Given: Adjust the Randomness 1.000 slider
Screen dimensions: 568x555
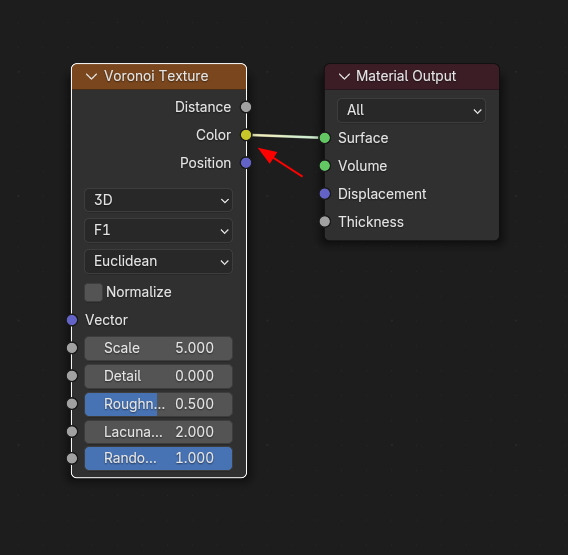Looking at the screenshot, I should pyautogui.click(x=158, y=458).
